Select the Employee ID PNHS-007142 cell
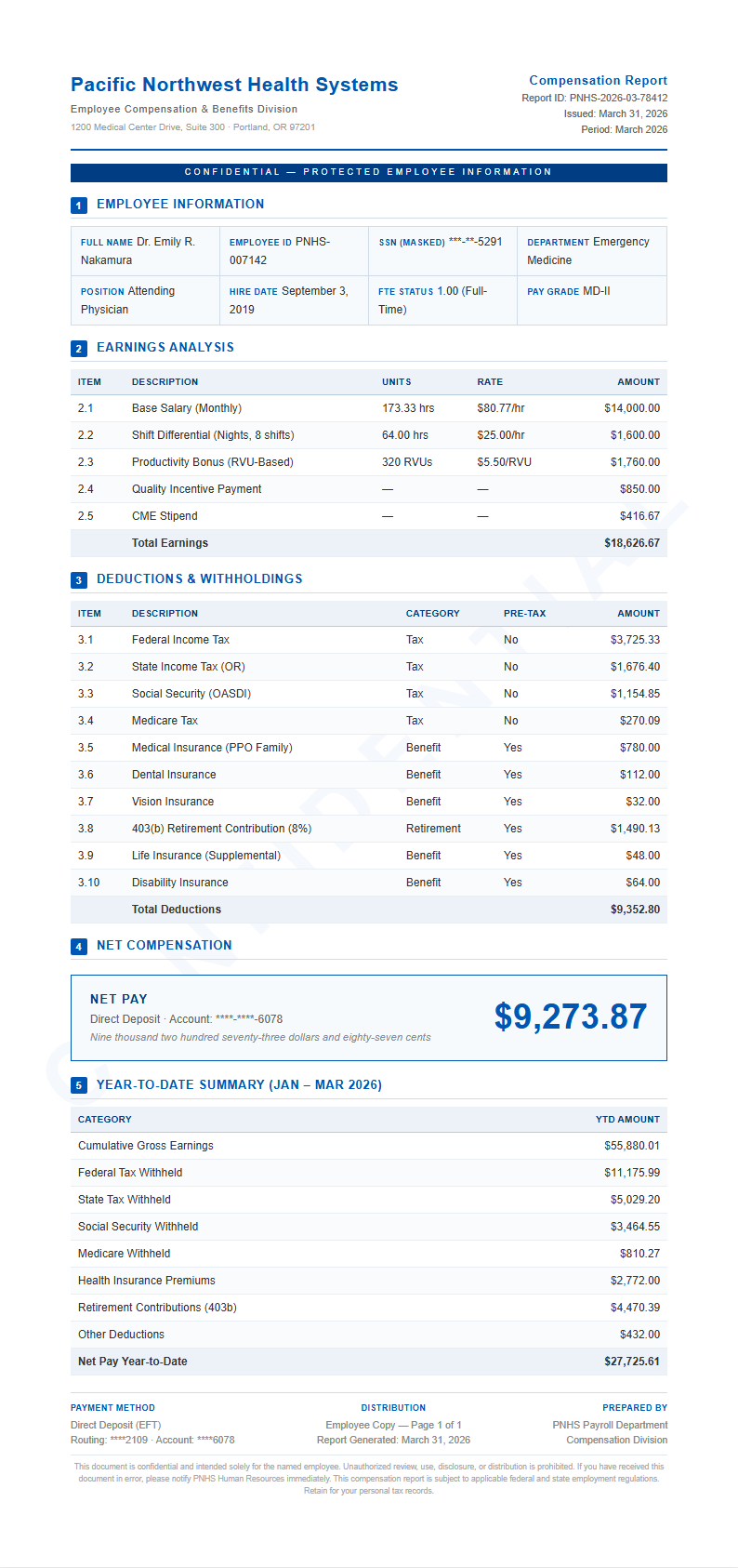738x1568 pixels. pos(294,251)
